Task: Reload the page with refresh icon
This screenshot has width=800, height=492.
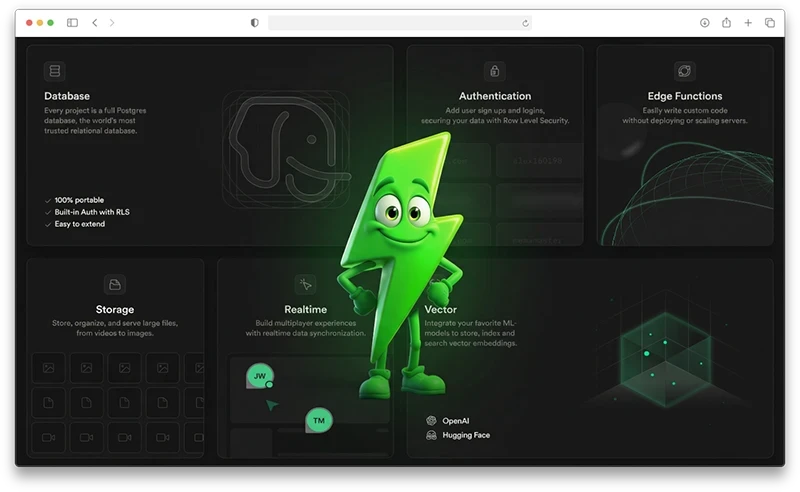Action: [525, 23]
